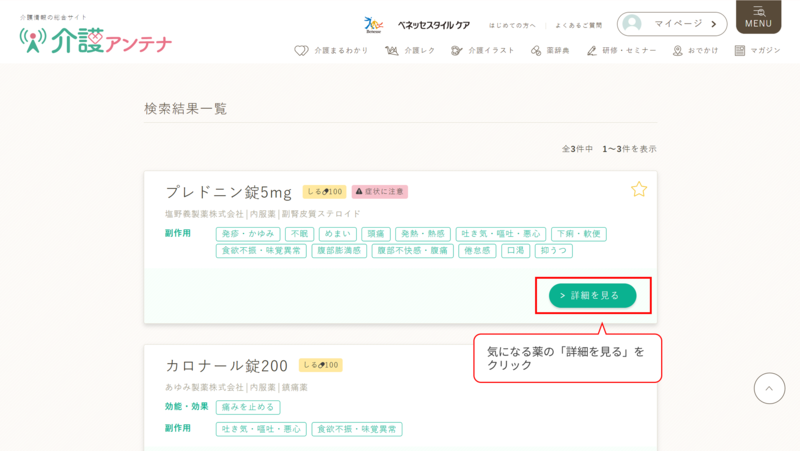Viewport: 800px width, 451px height.
Task: Click the 介護アンテナ site logo
Action: (x=96, y=40)
